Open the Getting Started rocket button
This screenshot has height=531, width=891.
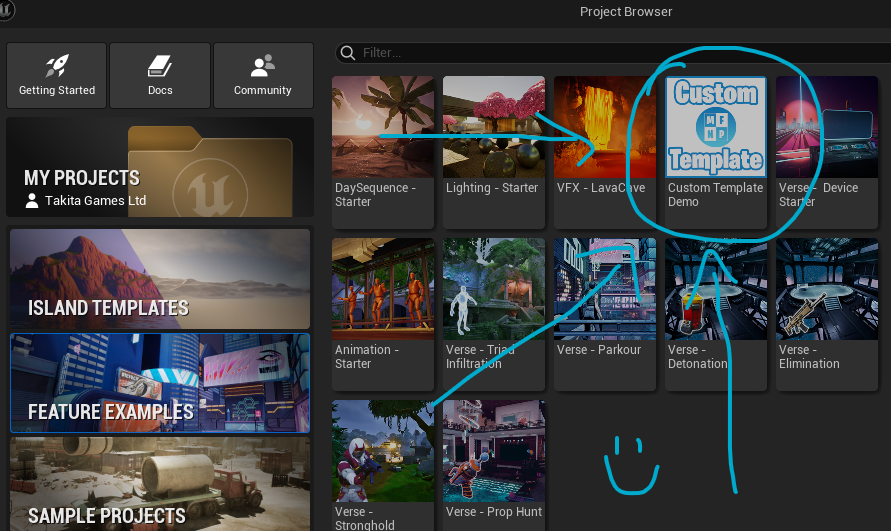[56, 75]
